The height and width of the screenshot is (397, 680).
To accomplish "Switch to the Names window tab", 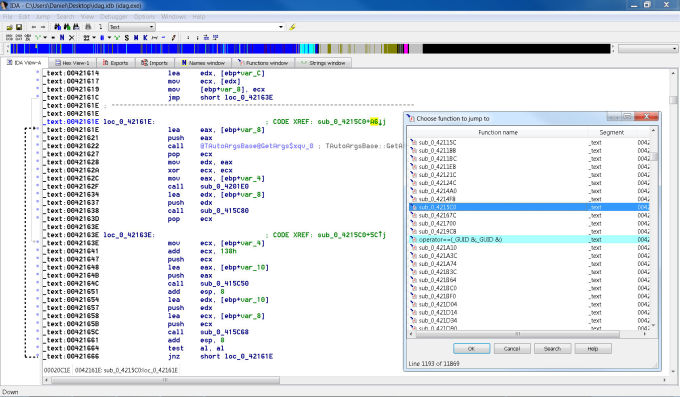I will coord(203,63).
